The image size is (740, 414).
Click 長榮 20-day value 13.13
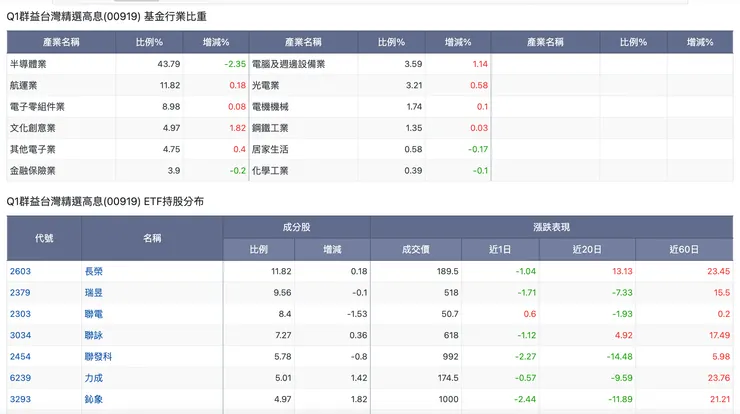click(x=622, y=271)
